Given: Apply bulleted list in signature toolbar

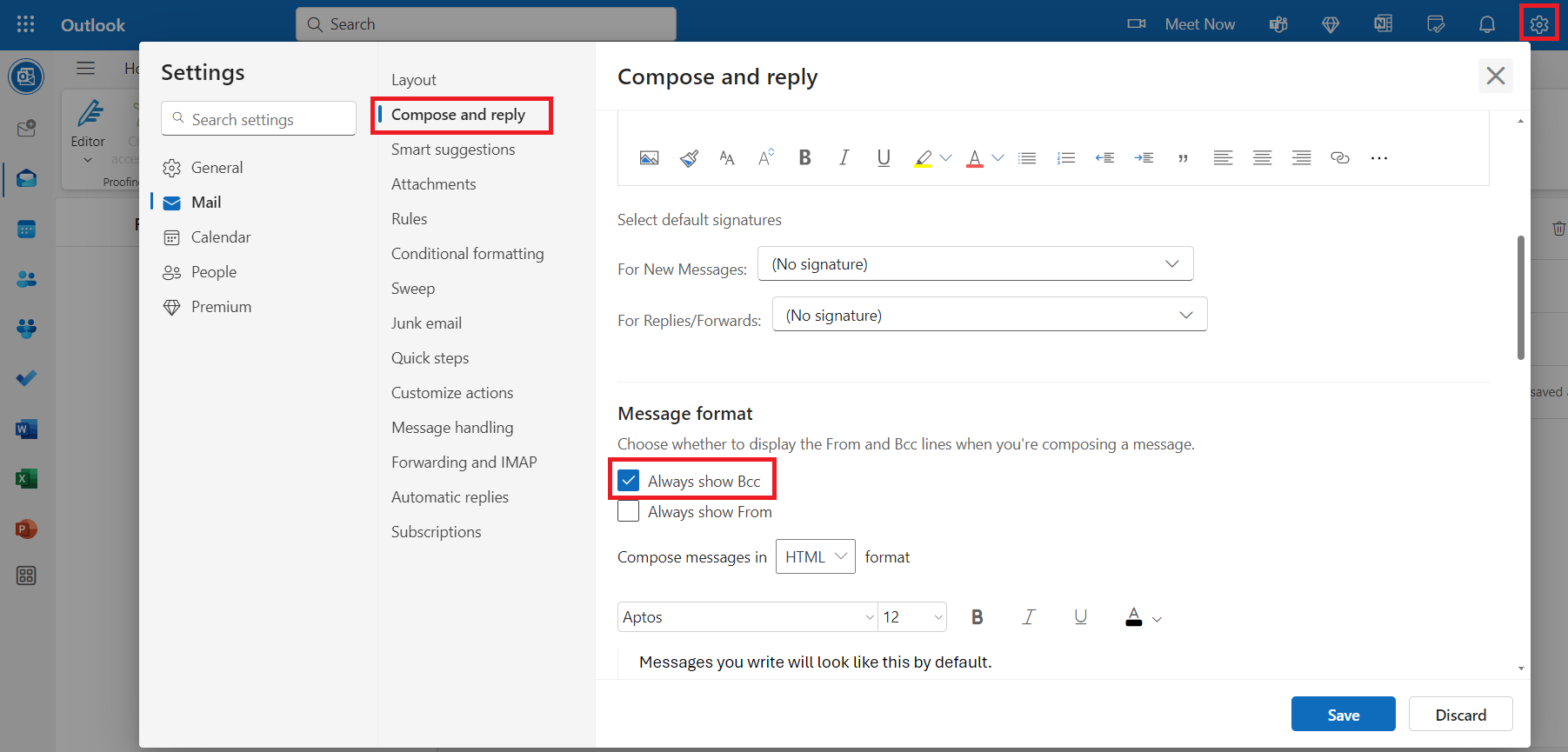Looking at the screenshot, I should [1027, 157].
